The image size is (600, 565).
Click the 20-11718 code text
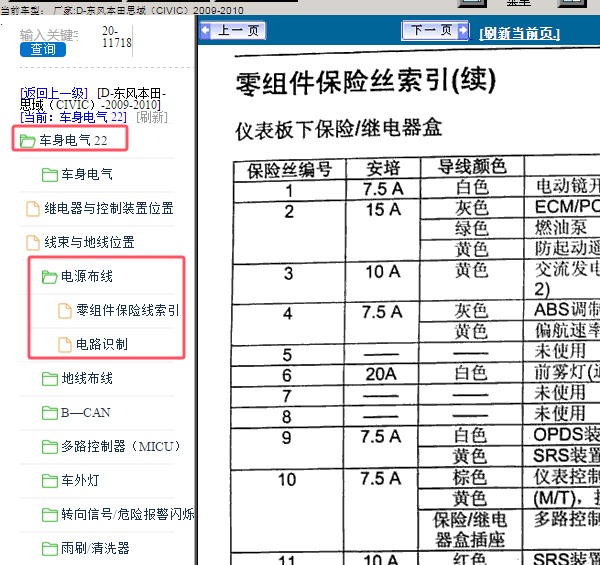(x=117, y=36)
